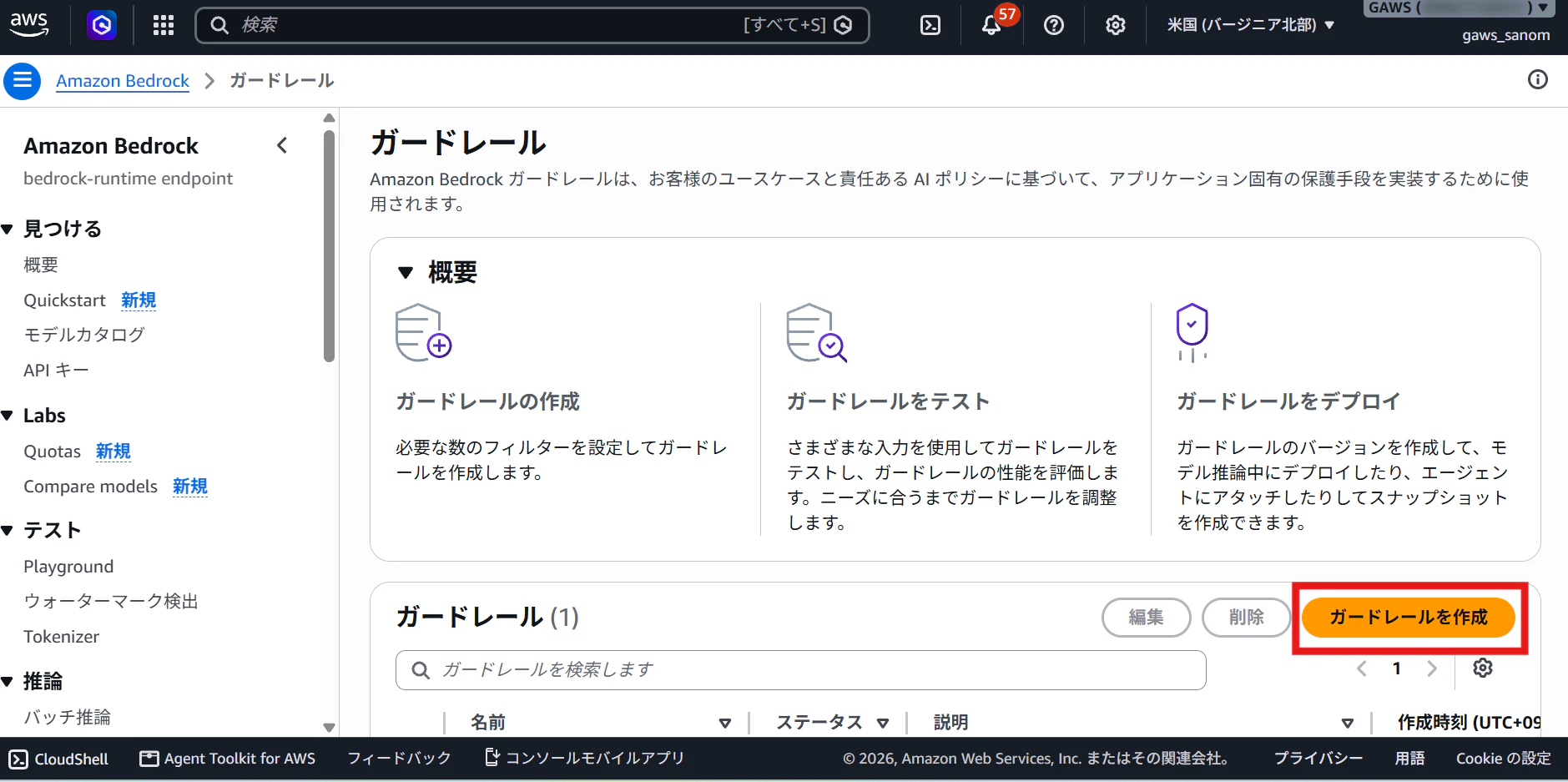The height and width of the screenshot is (782, 1568).
Task: Click the search icon in guardrail filter box
Action: coord(421,670)
